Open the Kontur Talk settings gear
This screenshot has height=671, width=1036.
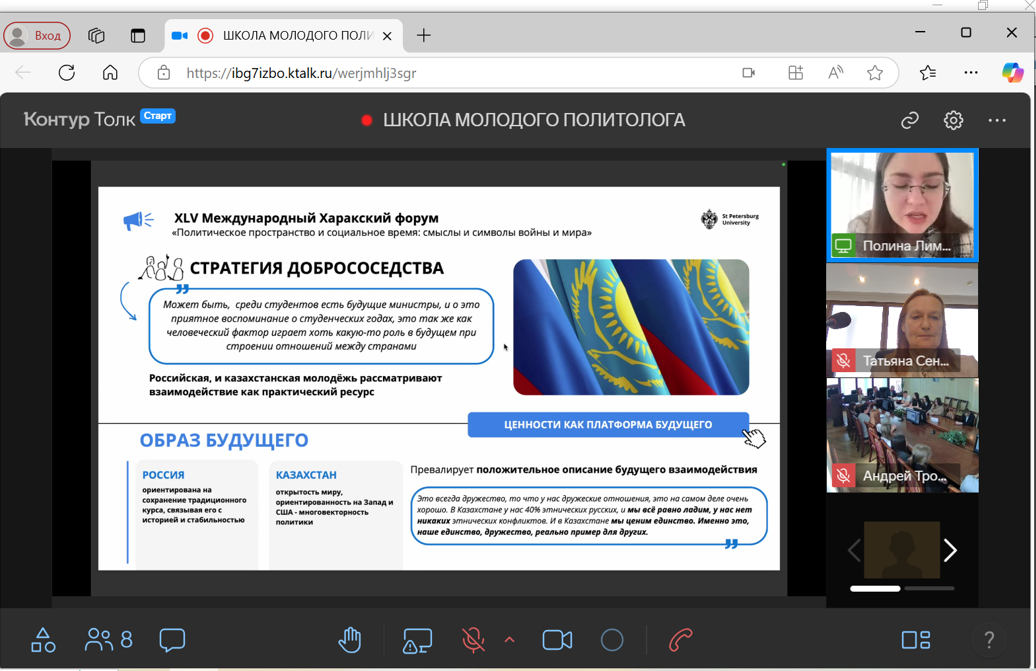pyautogui.click(x=953, y=121)
